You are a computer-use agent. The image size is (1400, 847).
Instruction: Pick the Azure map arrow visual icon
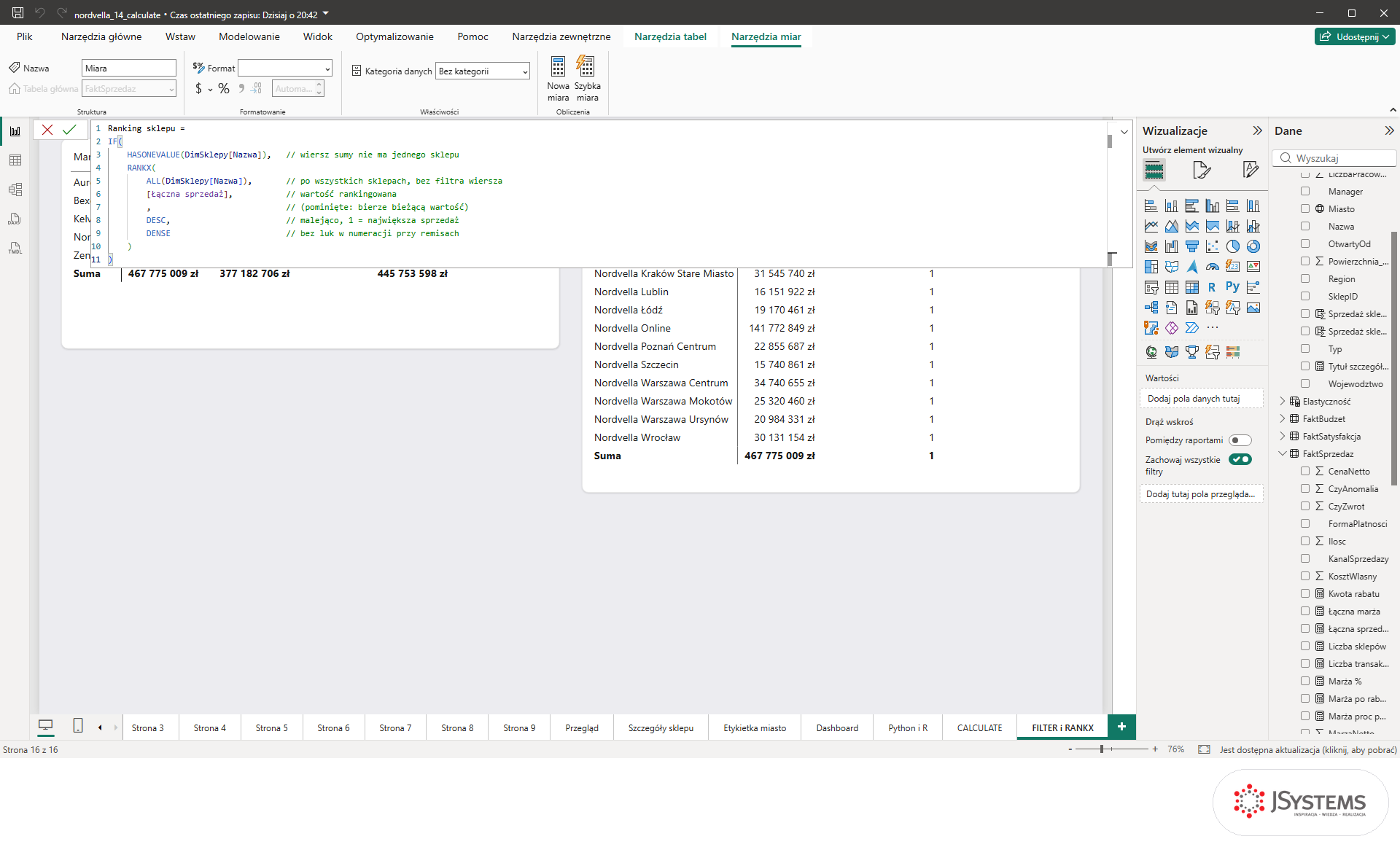click(1191, 267)
